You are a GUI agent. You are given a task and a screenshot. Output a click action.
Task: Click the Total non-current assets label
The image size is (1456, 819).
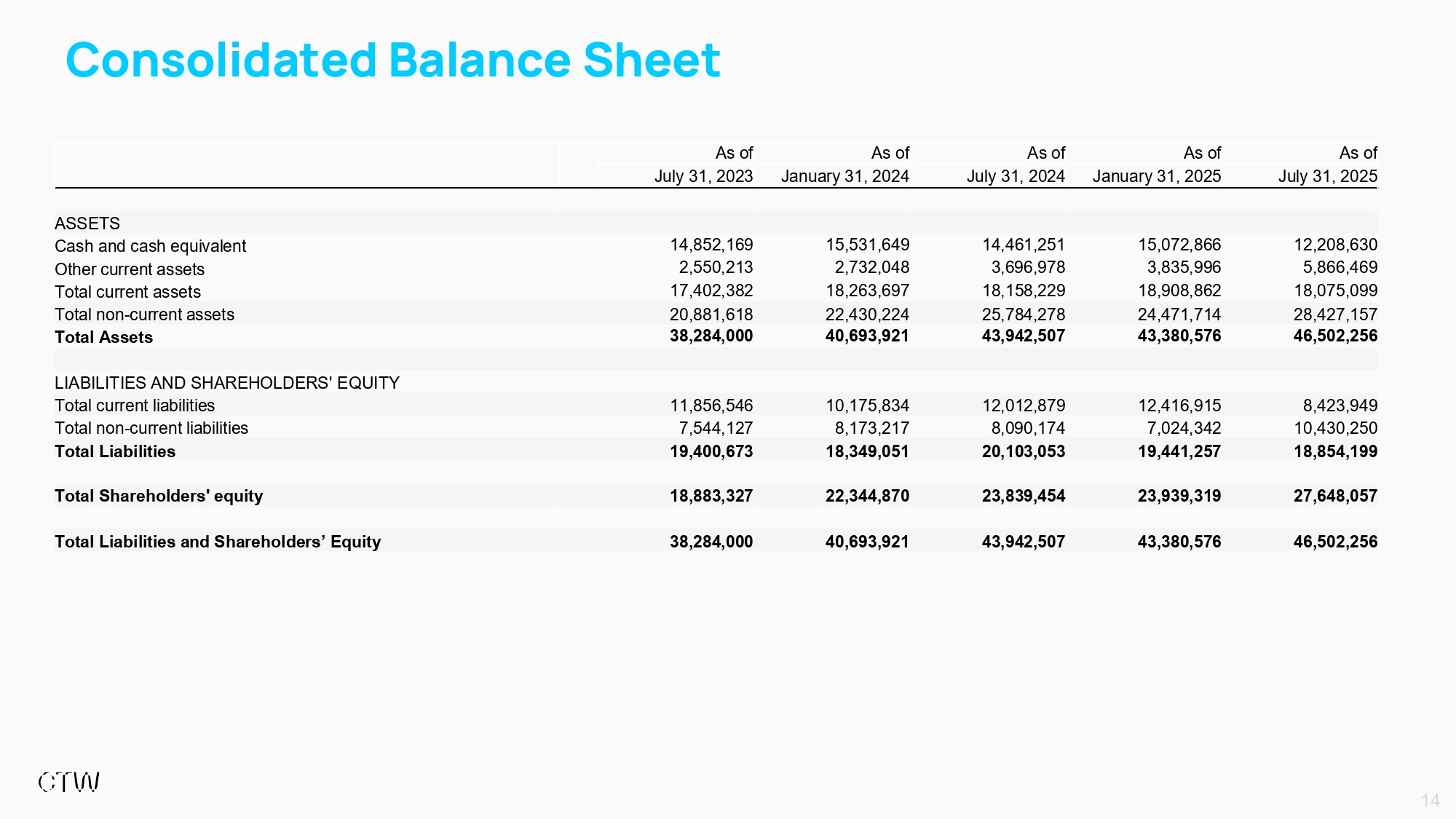tap(144, 314)
